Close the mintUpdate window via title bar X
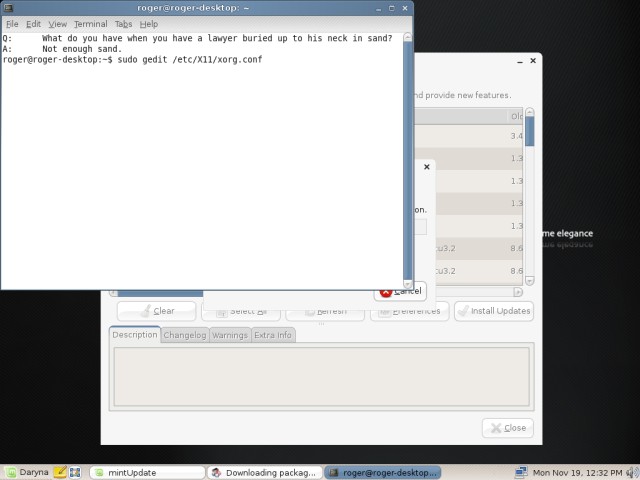This screenshot has width=640, height=480. tap(533, 61)
